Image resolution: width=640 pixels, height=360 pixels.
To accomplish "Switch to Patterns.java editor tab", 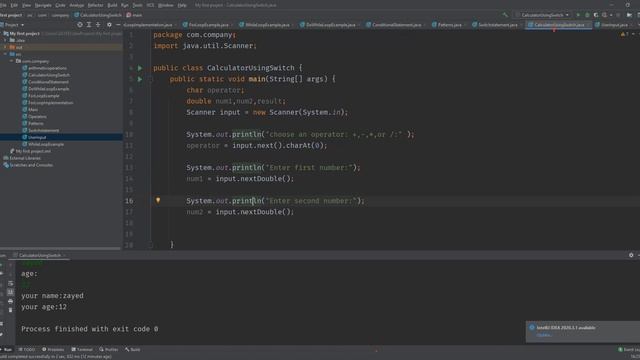I will (x=449, y=25).
